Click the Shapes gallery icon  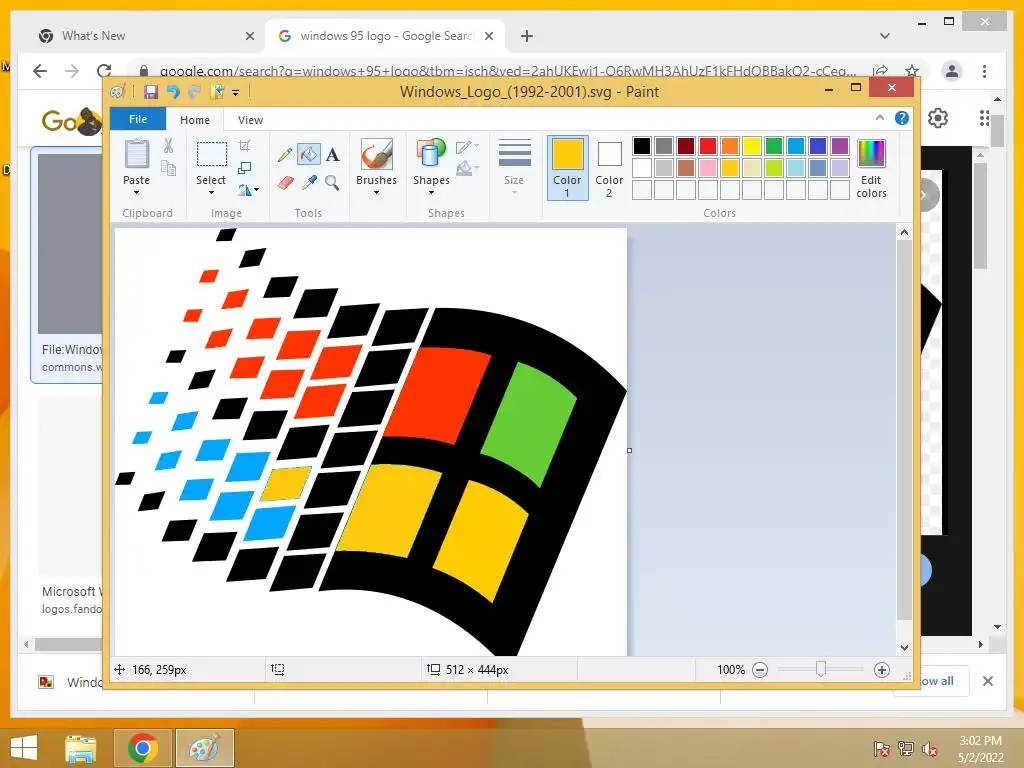click(431, 155)
